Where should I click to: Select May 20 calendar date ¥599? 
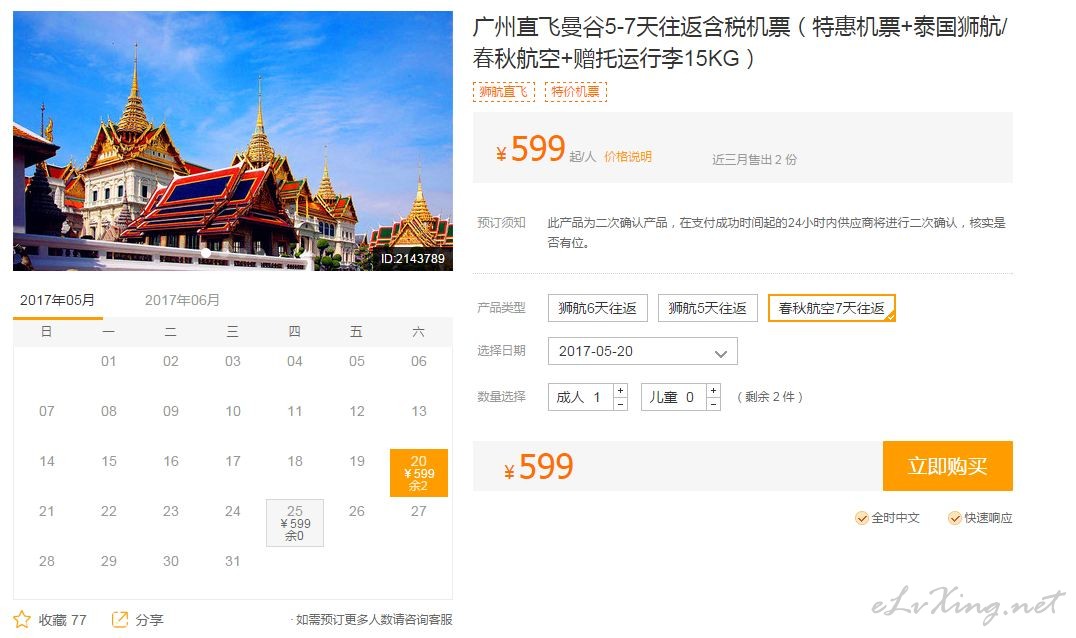(419, 473)
